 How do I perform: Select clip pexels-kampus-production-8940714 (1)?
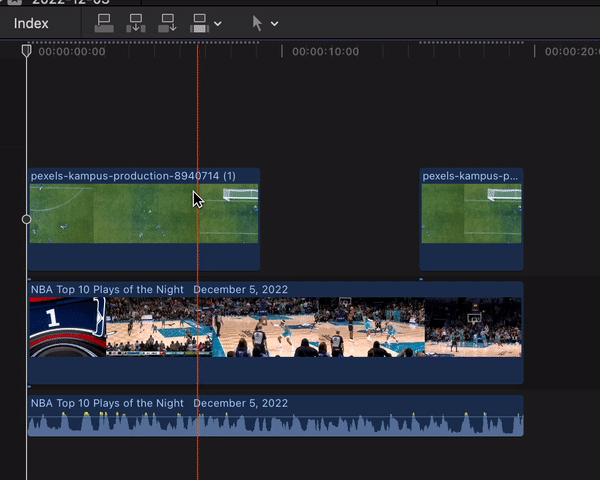(x=144, y=219)
